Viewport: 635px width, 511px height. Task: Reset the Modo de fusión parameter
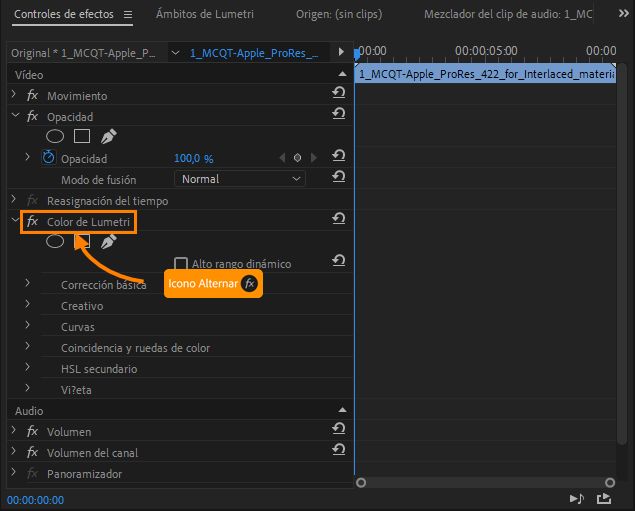point(339,177)
